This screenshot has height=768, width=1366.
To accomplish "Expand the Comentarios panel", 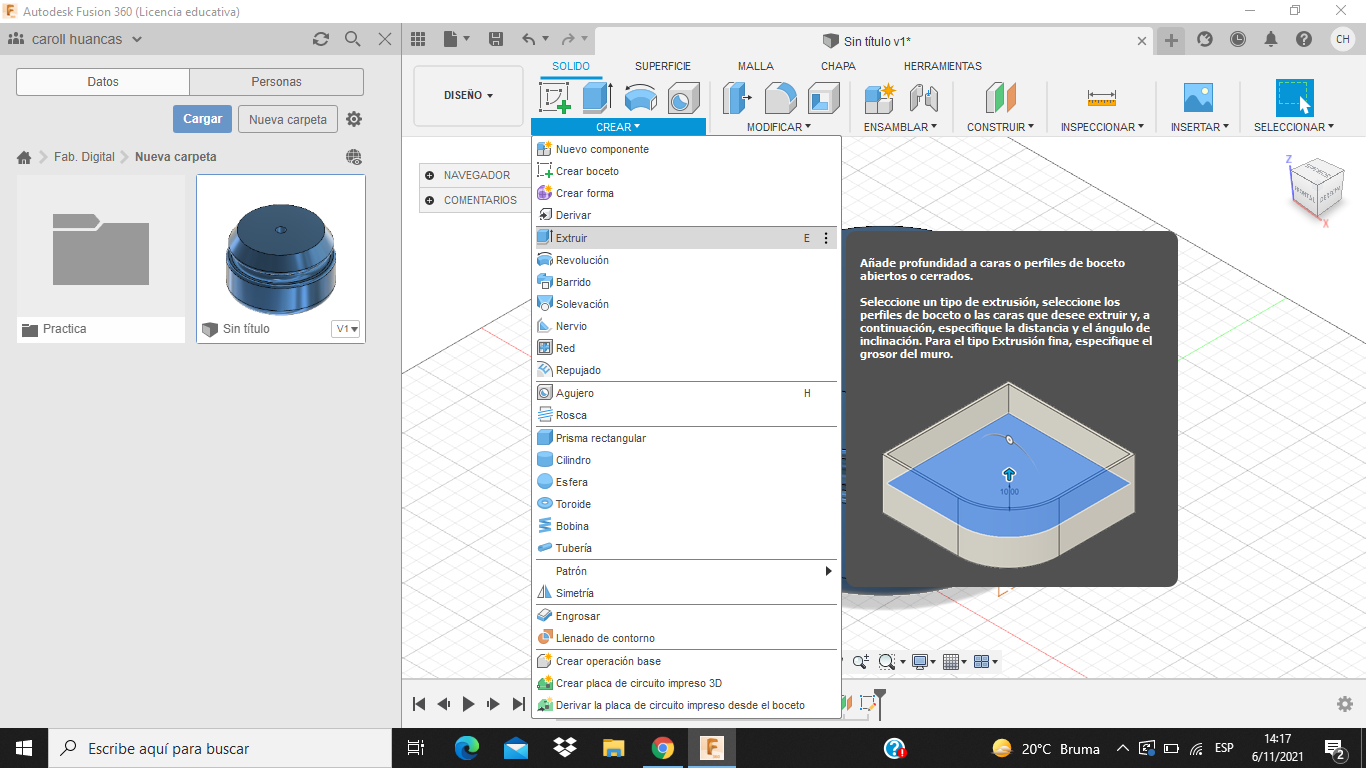I will tap(430, 200).
